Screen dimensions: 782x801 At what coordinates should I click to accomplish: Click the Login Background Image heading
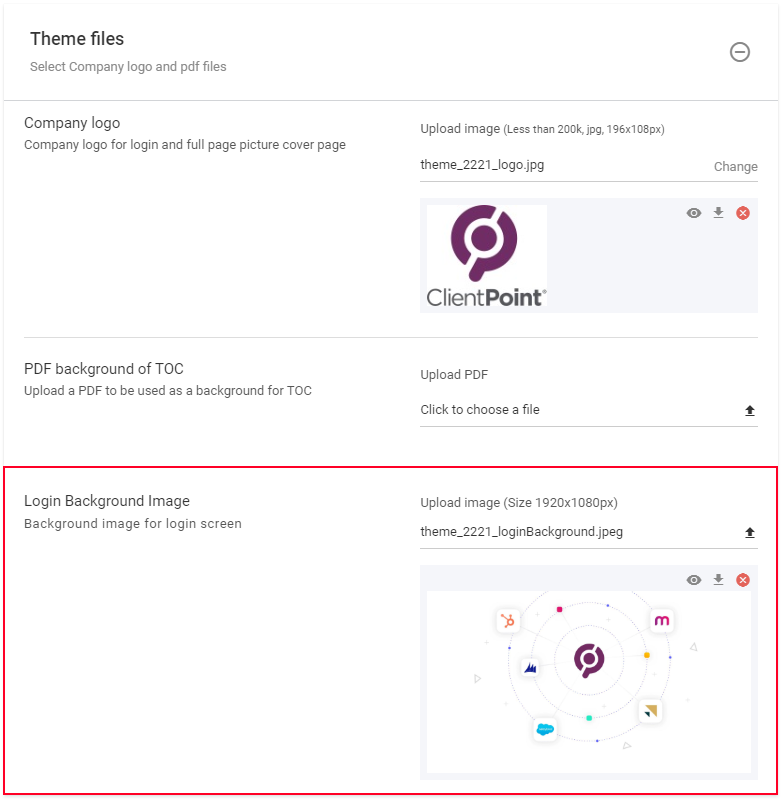pos(107,501)
